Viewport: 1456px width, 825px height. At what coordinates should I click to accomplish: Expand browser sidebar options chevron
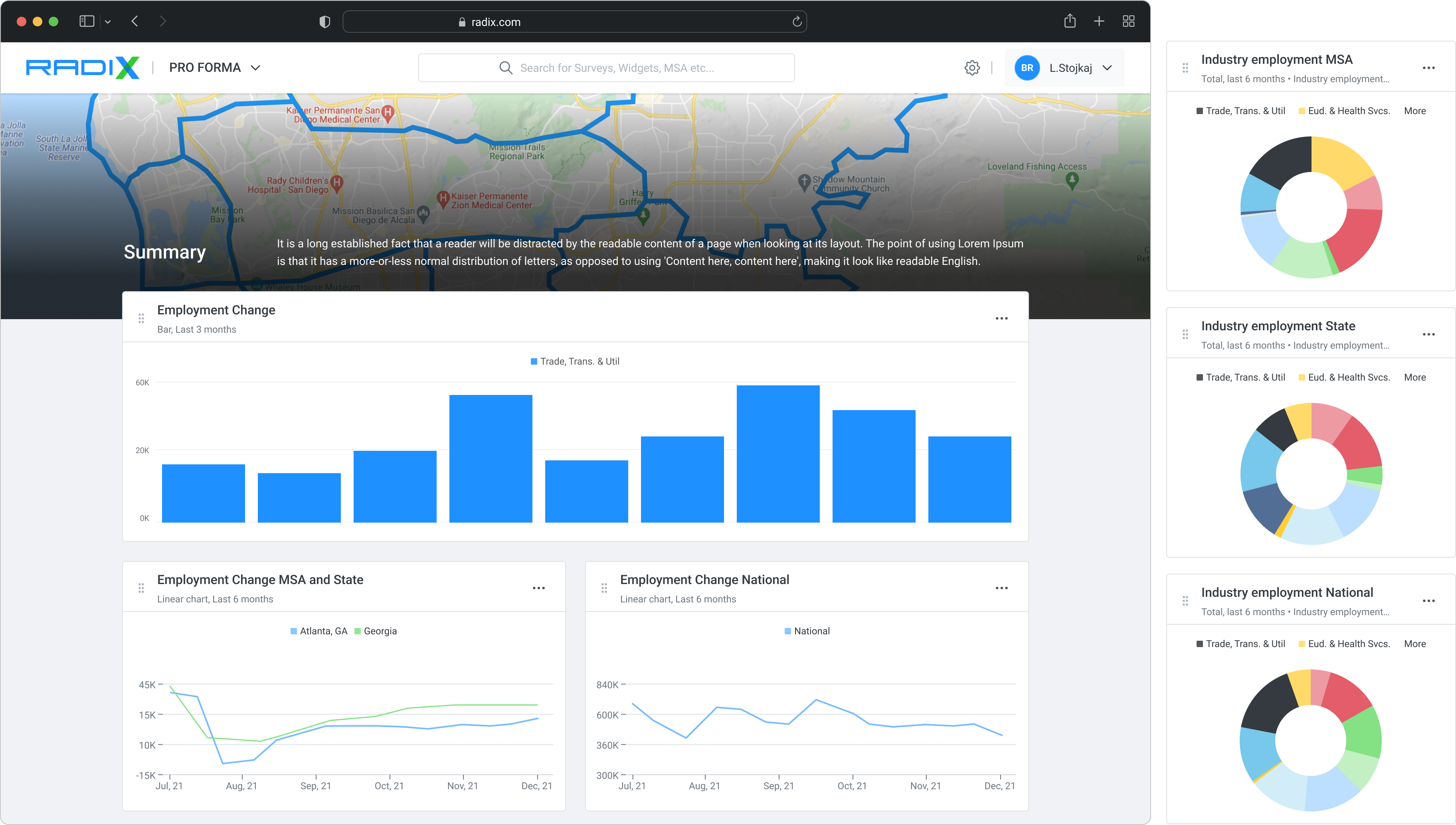tap(108, 22)
